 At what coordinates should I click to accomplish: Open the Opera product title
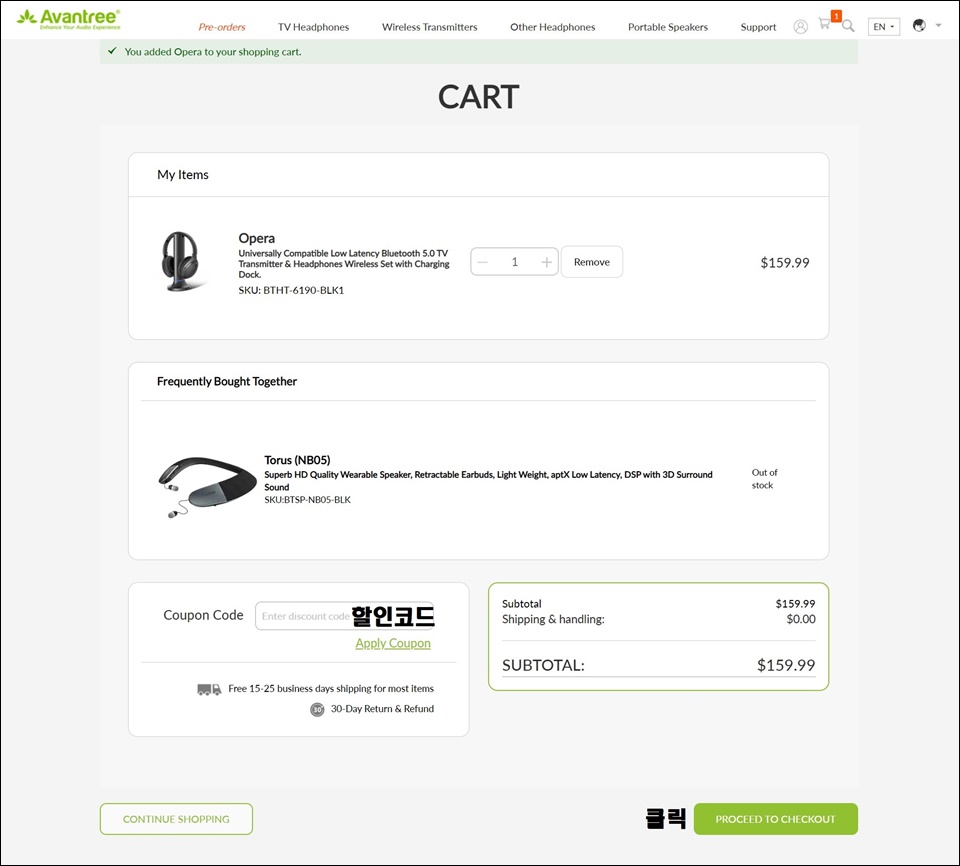(257, 238)
